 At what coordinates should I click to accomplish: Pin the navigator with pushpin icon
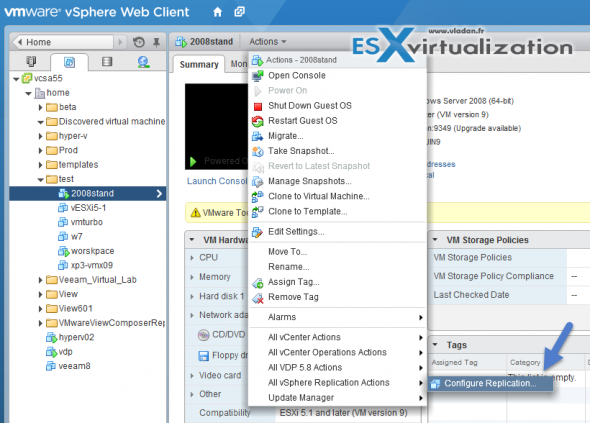pos(157,42)
